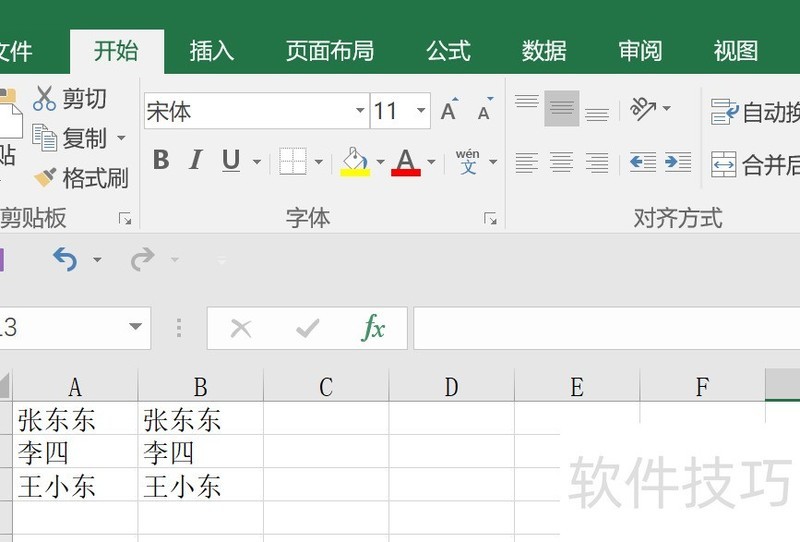Click the Select All corner triangle

pos(4,386)
